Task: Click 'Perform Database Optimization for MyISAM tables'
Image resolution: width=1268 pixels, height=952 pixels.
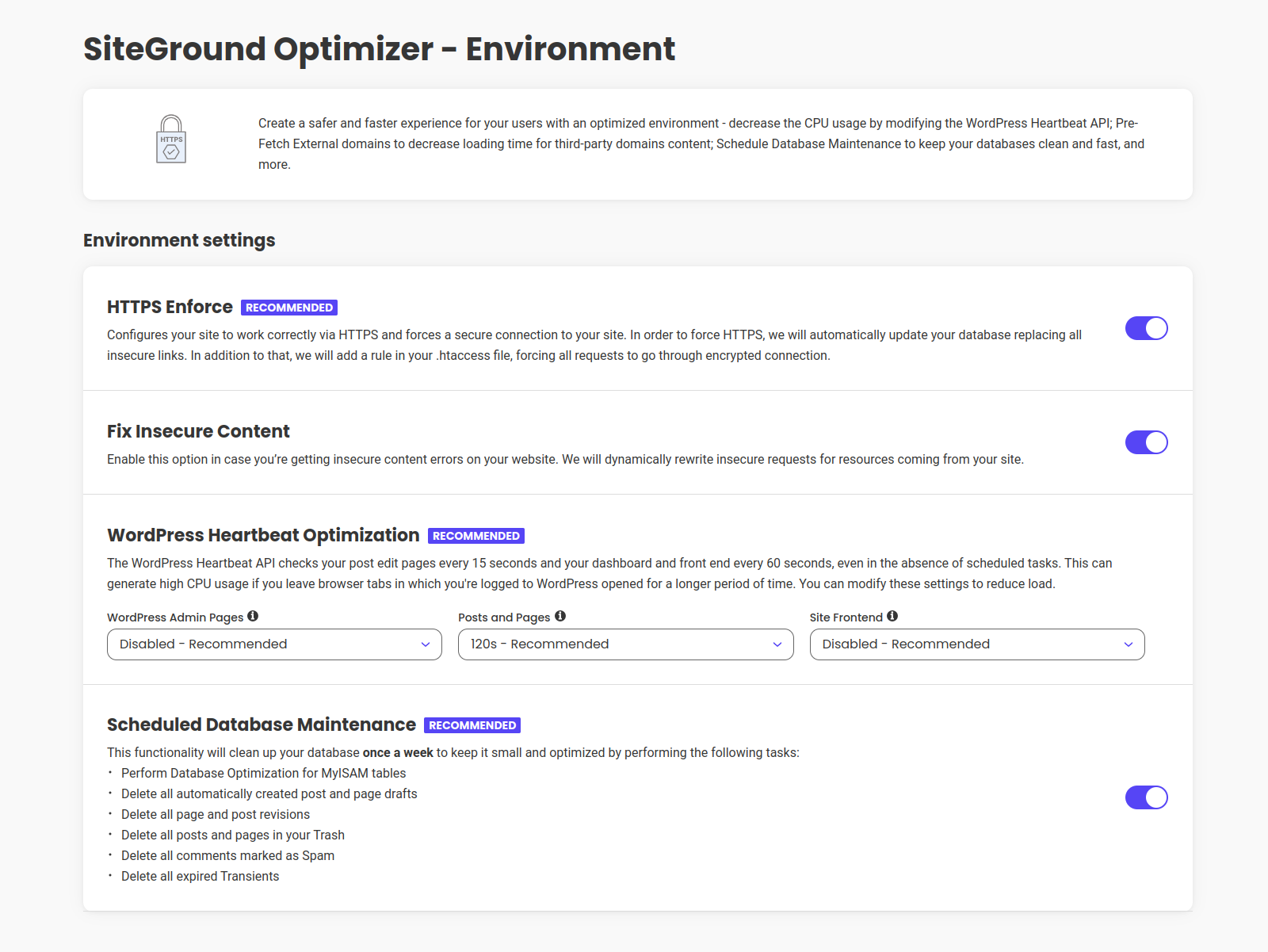Action: pos(263,773)
